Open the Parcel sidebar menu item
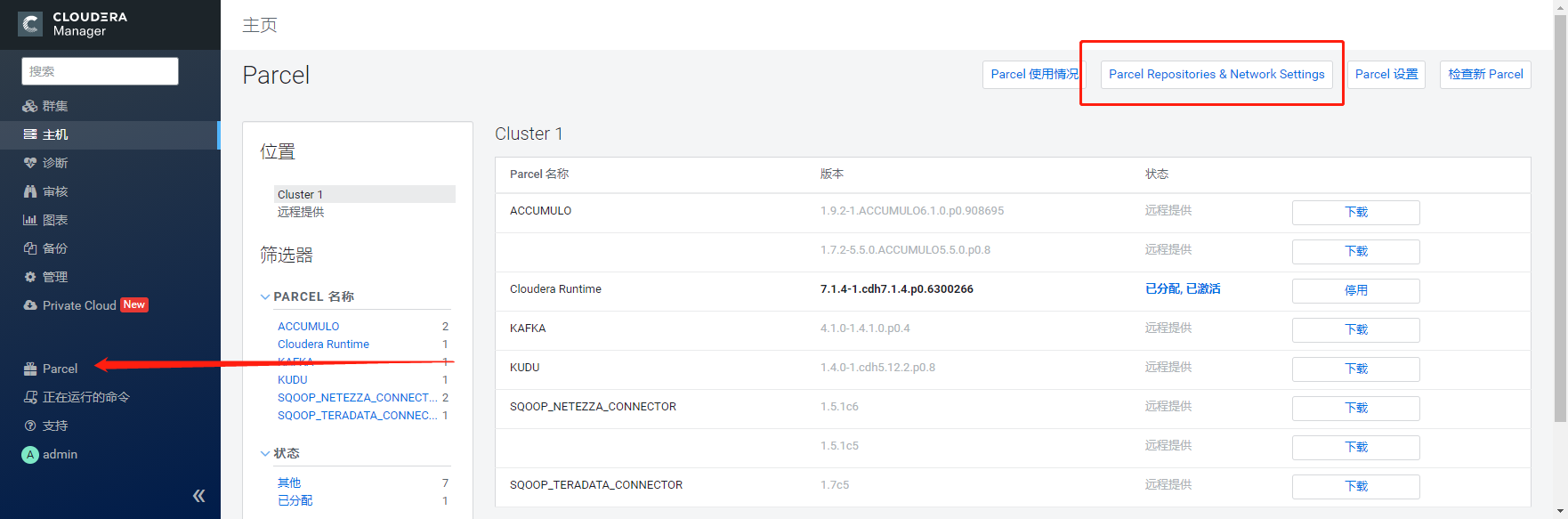 (x=60, y=369)
